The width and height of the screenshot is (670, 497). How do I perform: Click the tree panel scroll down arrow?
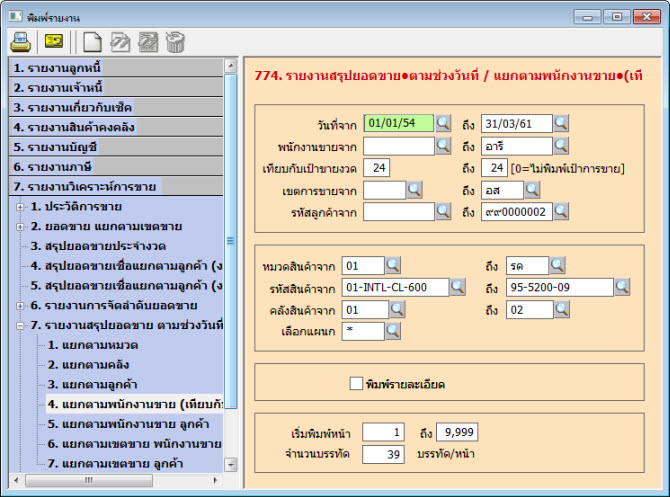click(231, 464)
